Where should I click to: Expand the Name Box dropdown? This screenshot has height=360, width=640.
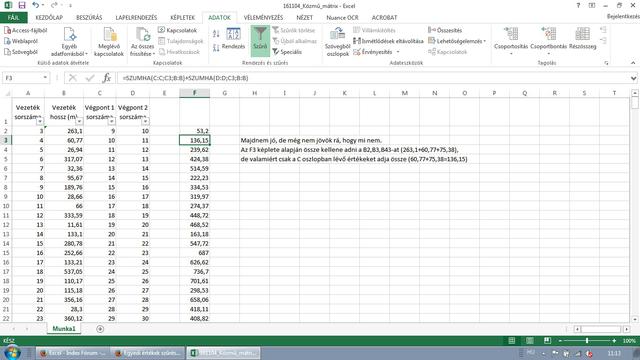click(45, 78)
